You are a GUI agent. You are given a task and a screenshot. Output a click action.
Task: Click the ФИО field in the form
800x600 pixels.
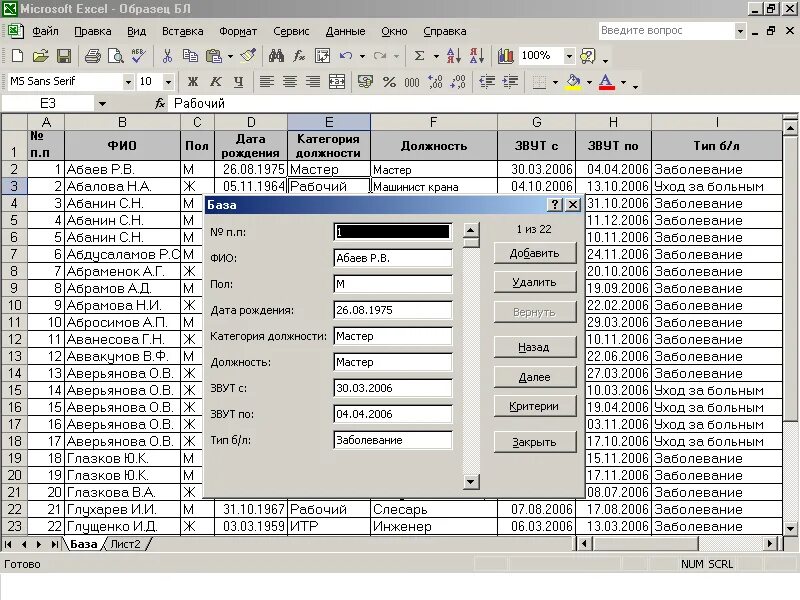pyautogui.click(x=393, y=258)
